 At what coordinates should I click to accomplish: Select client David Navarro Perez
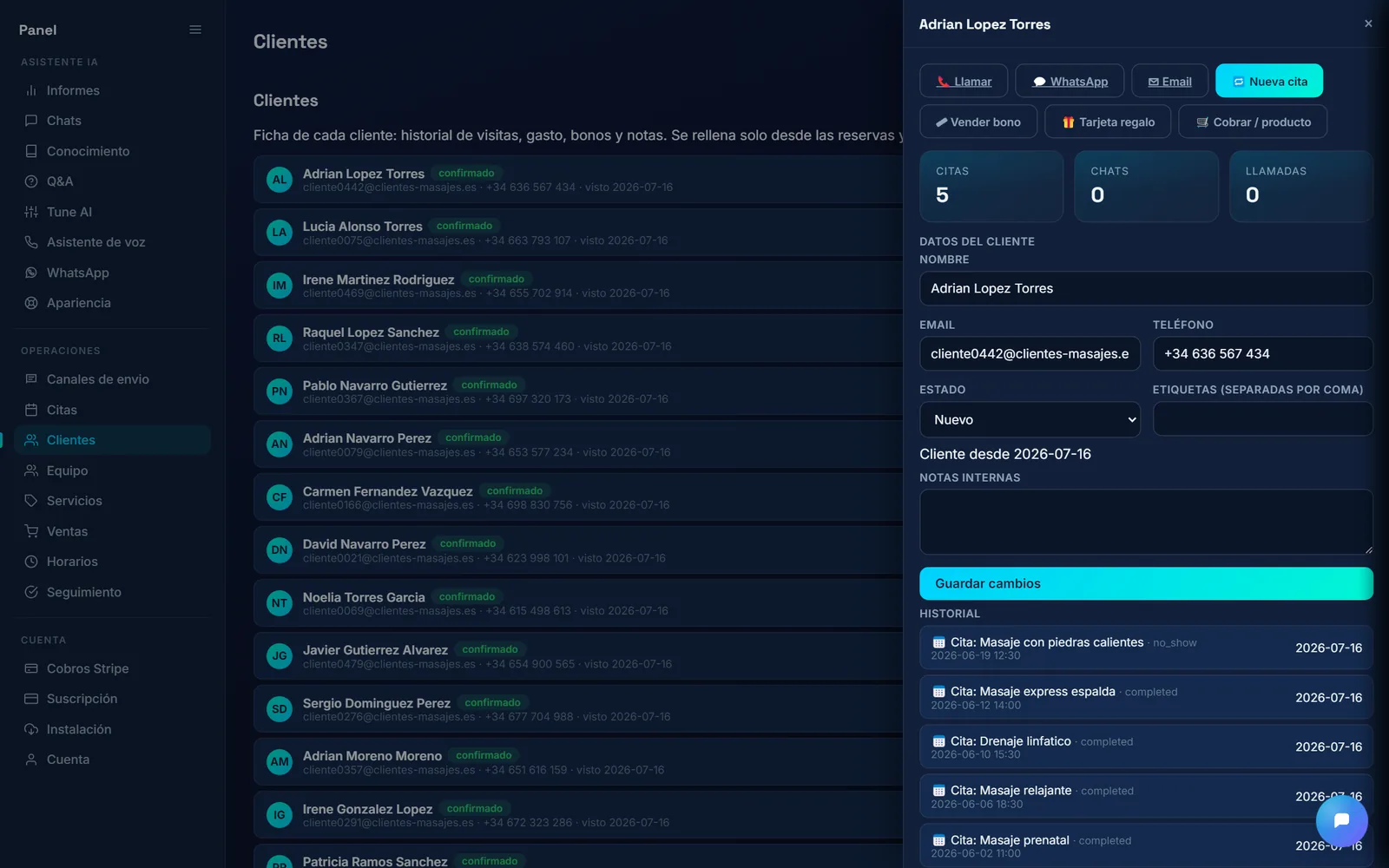point(578,550)
